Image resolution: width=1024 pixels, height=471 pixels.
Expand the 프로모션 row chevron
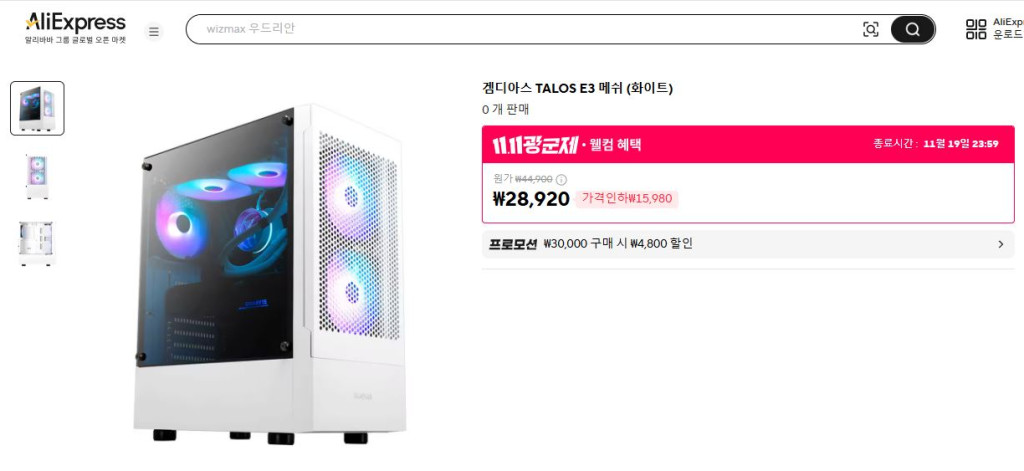1000,244
